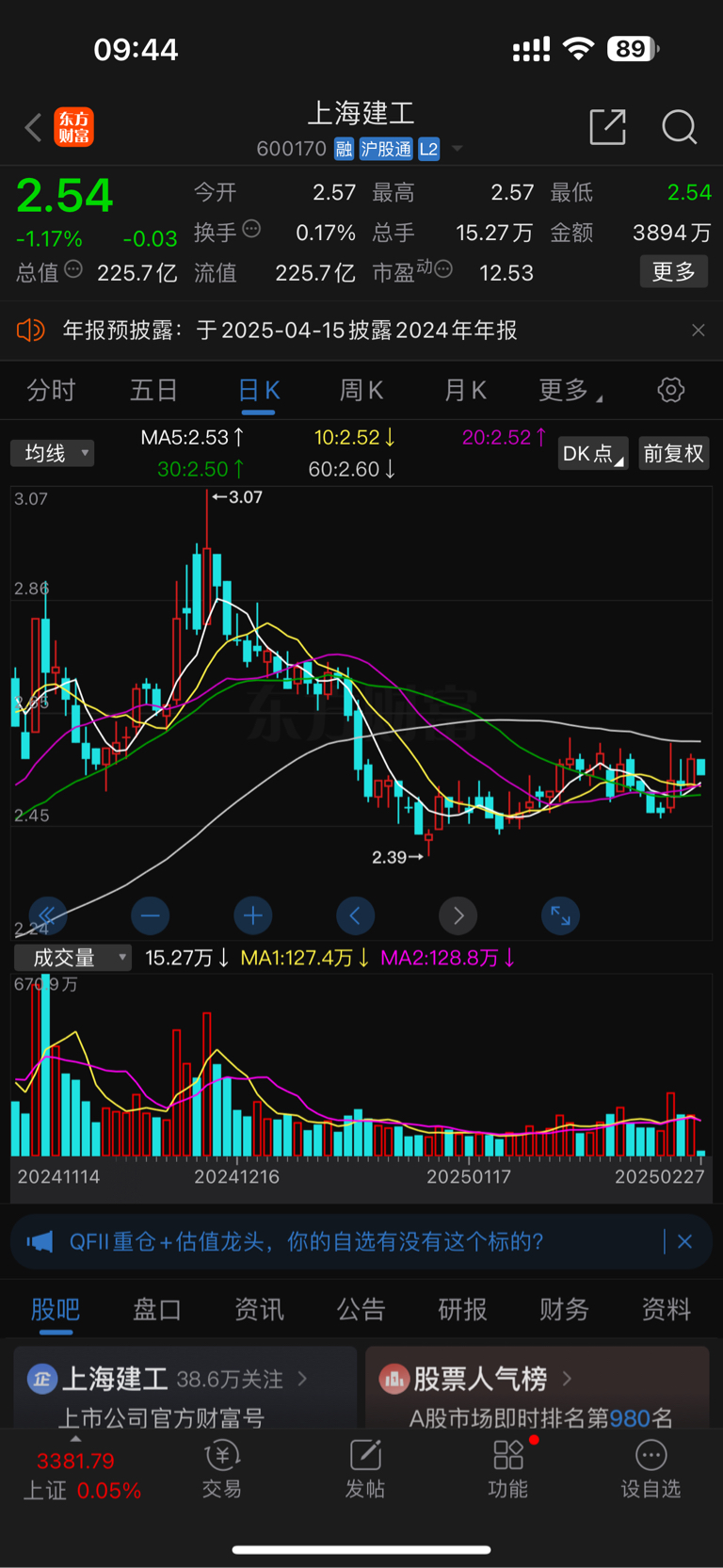Screen dimensions: 723x1568
Task: Switch to 五日 tab
Action: point(154,391)
